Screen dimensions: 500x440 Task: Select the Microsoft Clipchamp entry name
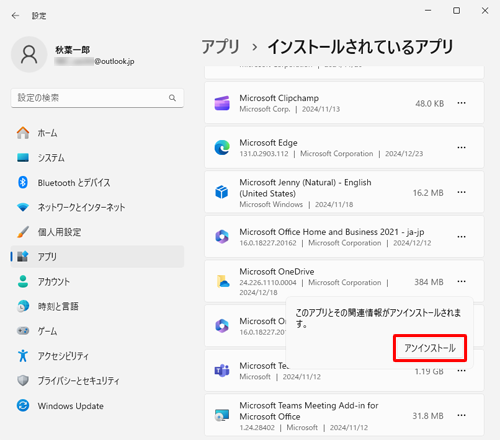point(279,98)
